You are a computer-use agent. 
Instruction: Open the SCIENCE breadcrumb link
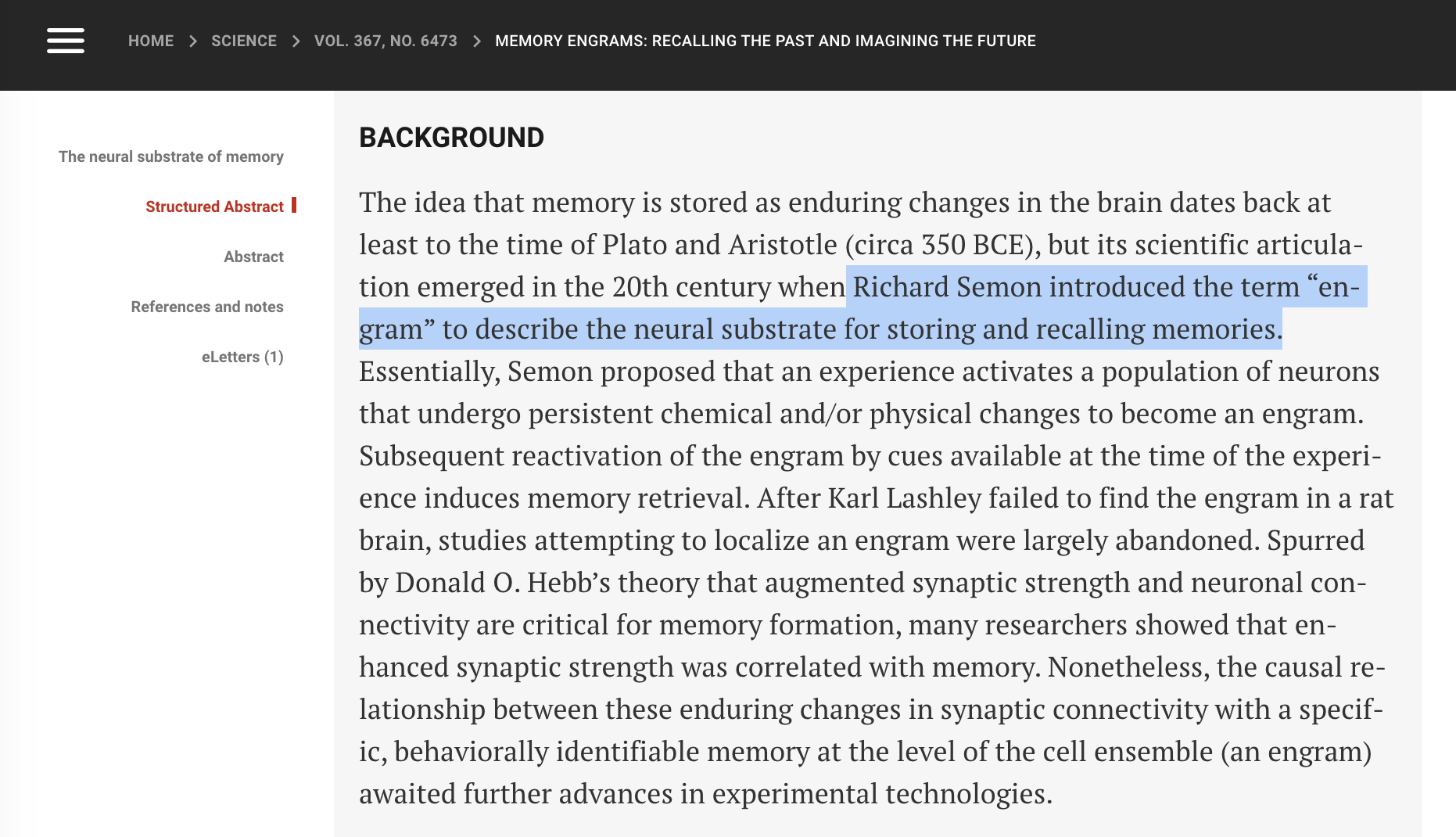coord(244,41)
